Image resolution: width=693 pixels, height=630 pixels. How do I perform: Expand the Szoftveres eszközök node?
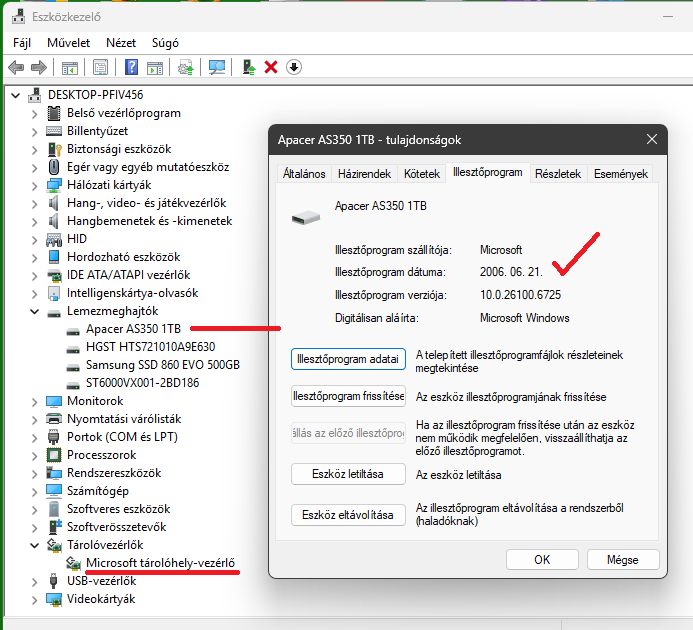point(34,510)
